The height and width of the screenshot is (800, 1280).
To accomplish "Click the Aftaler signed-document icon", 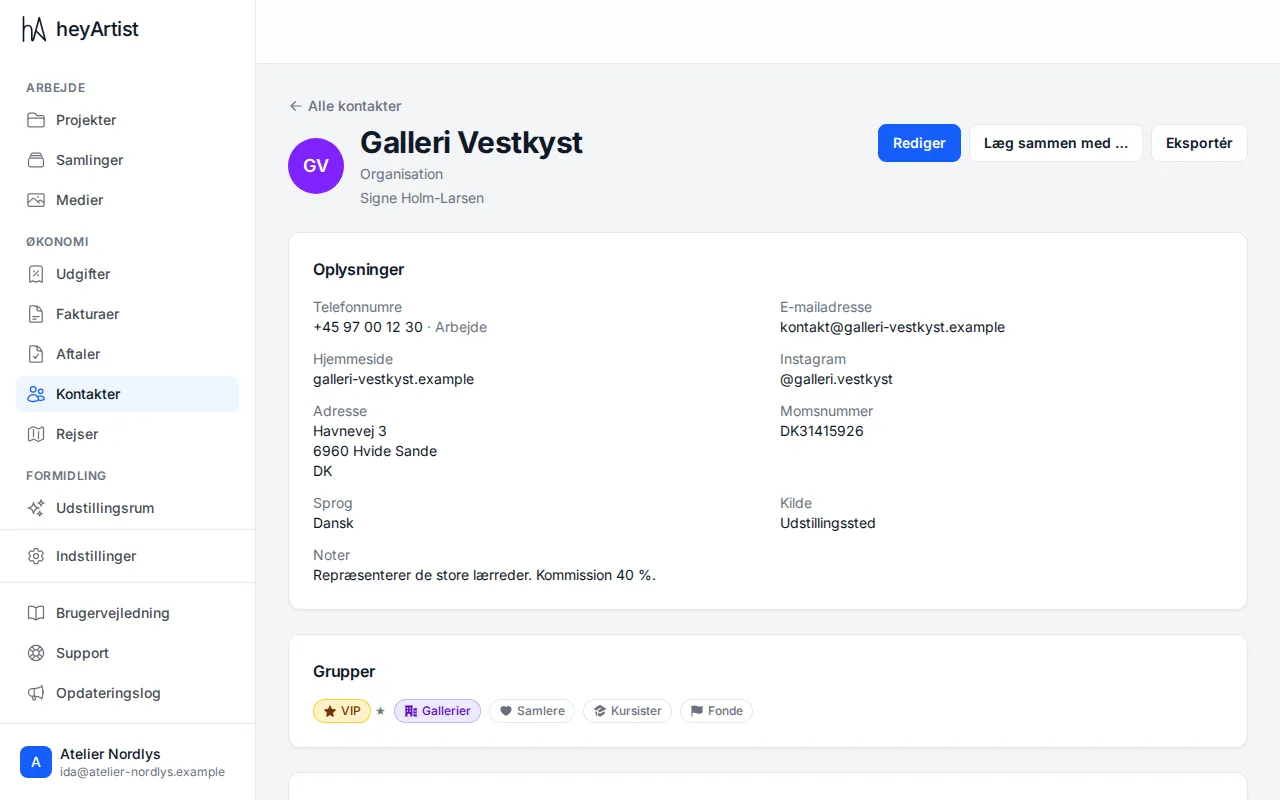I will point(36,354).
